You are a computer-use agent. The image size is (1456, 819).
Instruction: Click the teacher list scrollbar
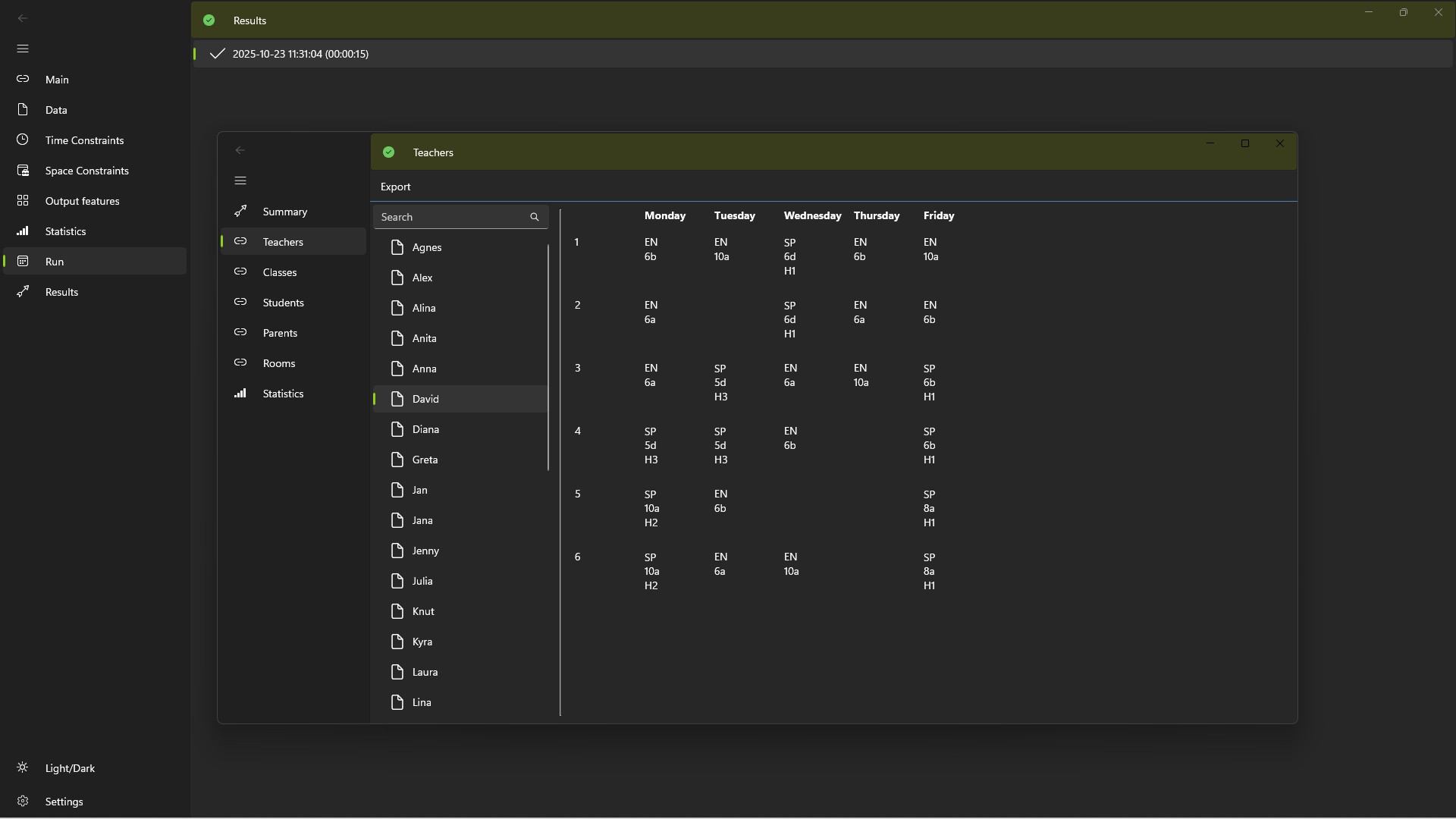pos(548,356)
